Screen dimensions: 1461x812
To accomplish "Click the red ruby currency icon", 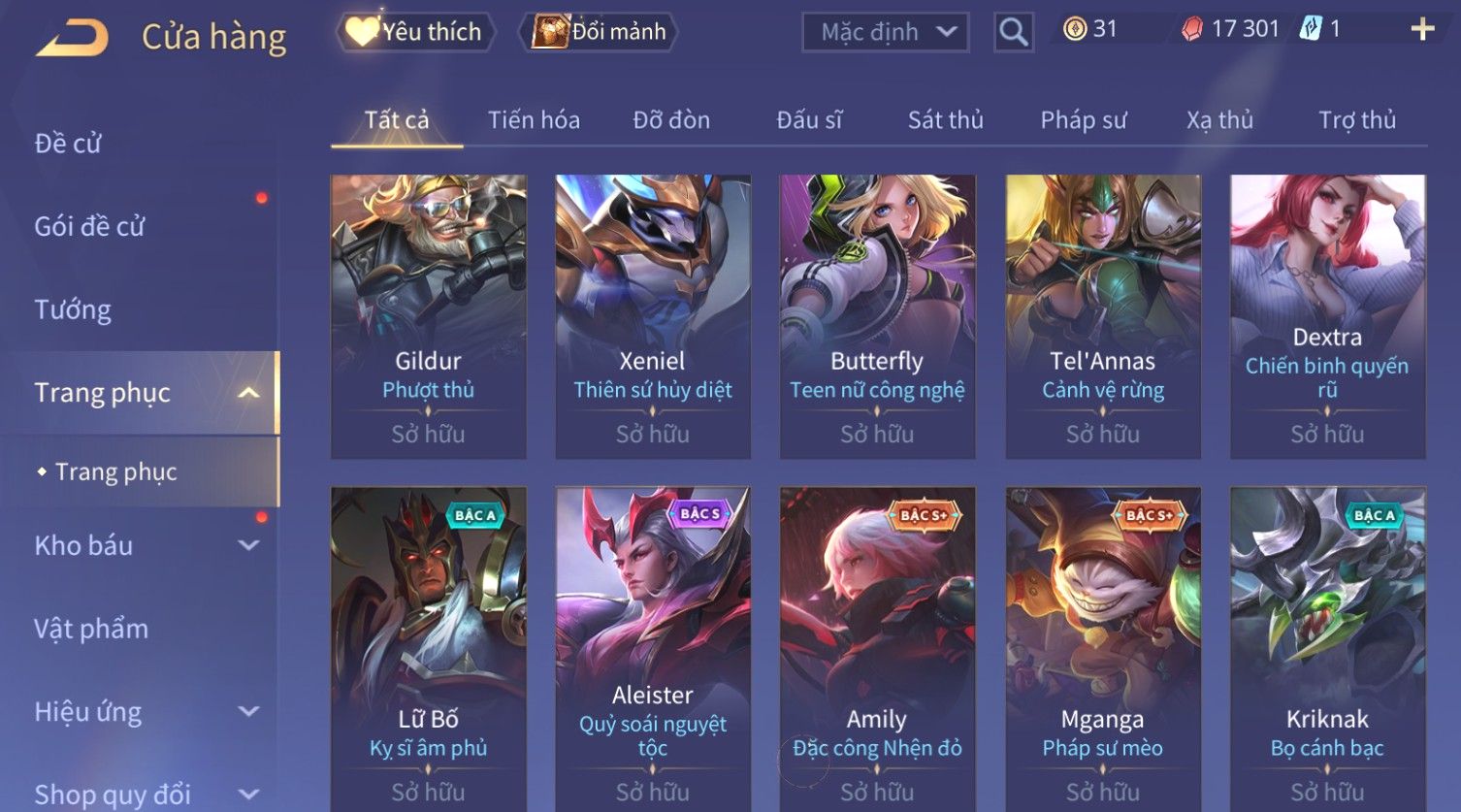I will [x=1191, y=29].
